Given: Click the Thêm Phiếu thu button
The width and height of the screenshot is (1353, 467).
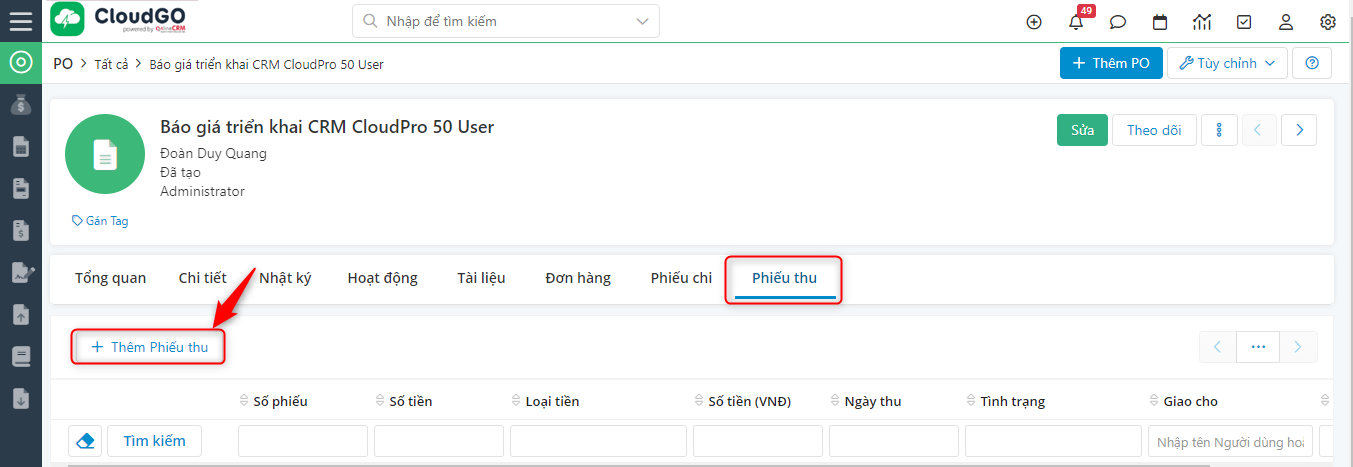Looking at the screenshot, I should 149,347.
